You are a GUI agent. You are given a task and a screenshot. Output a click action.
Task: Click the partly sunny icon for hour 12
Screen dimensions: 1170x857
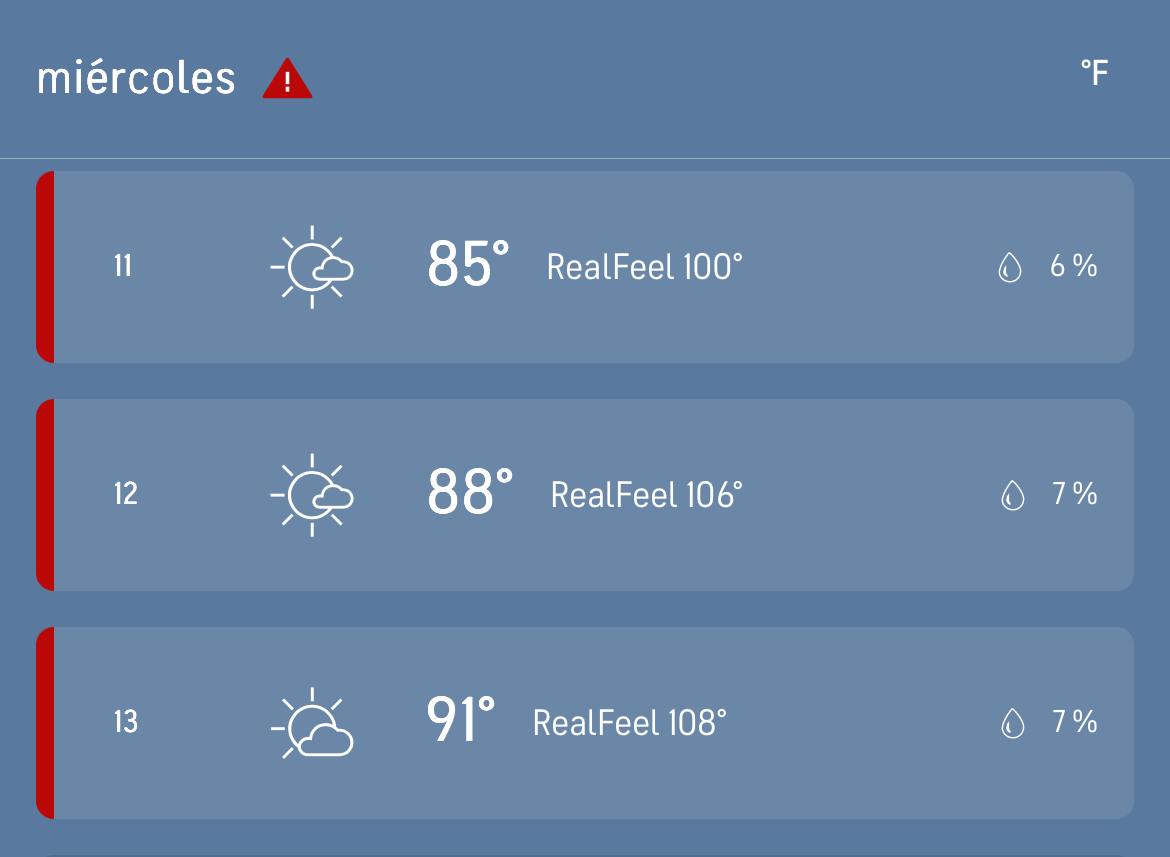[313, 495]
